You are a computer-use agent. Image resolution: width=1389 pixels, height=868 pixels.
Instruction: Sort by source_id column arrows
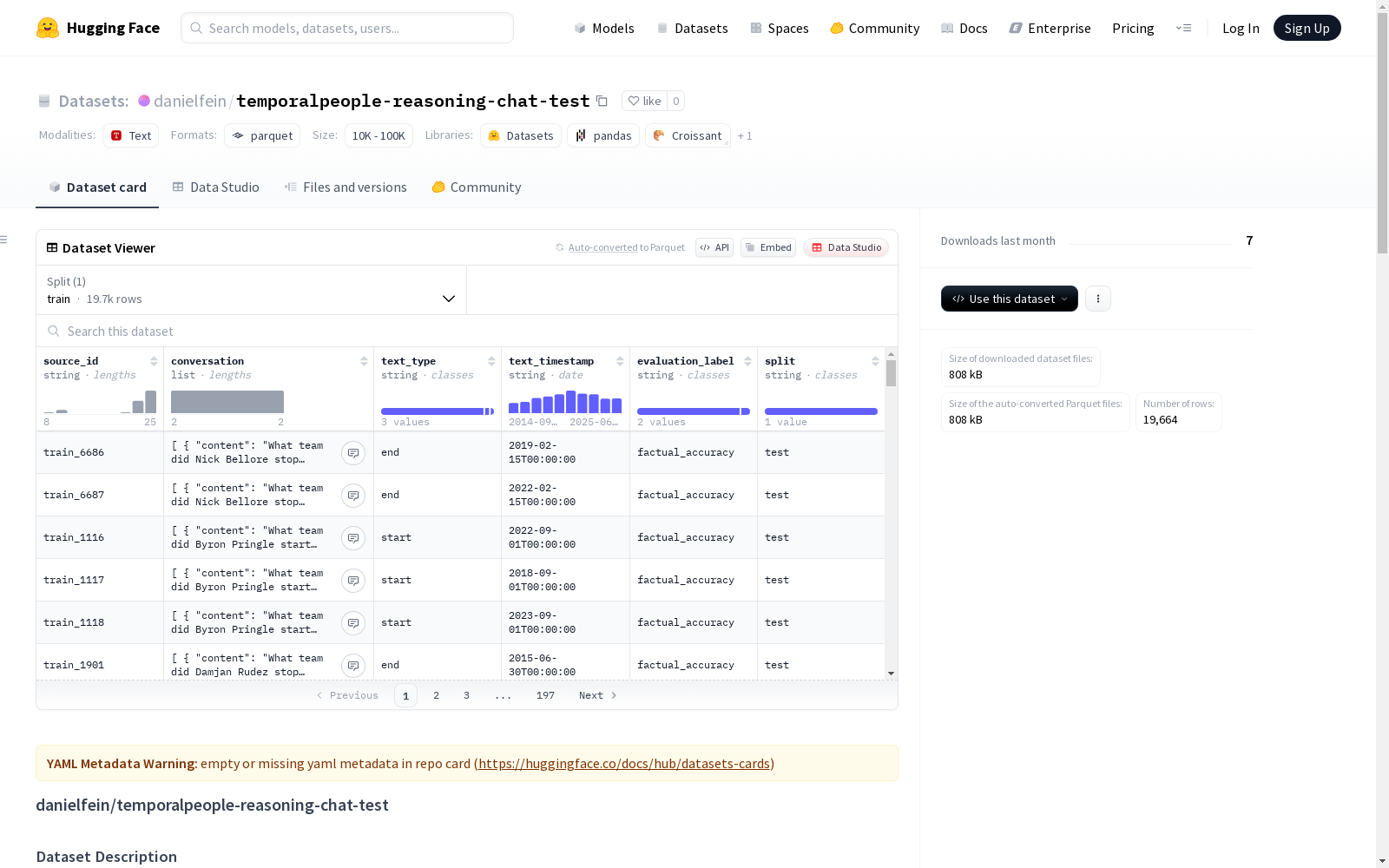pyautogui.click(x=154, y=361)
